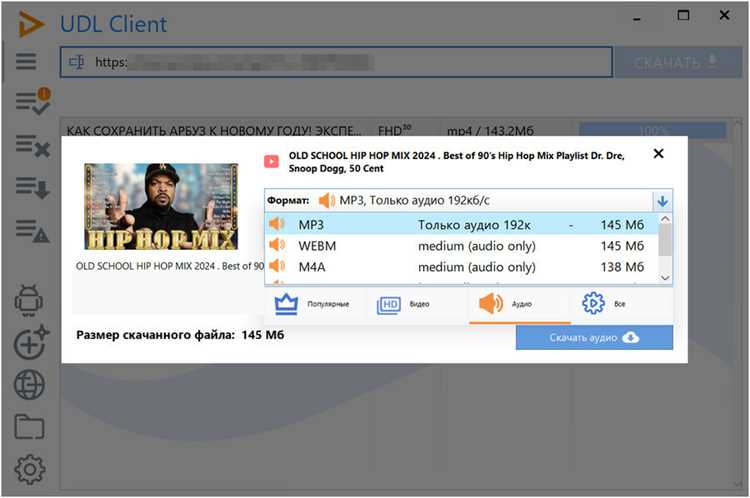Screen dimensions: 750x498
Task: Click the format list scroll up arrow
Action: tap(665, 219)
